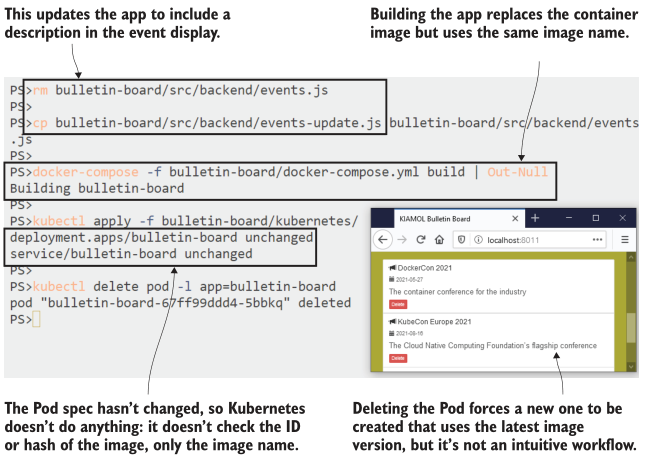The width and height of the screenshot is (649, 459).
Task: Click the browser forward arrow button
Action: coord(402,240)
